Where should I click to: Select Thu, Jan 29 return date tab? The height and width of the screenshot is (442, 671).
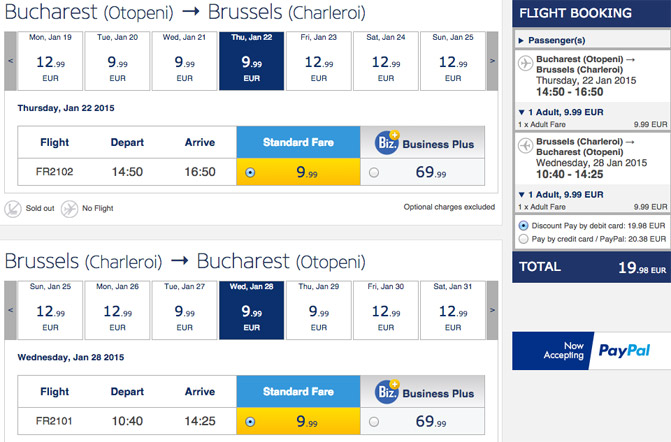tap(319, 310)
